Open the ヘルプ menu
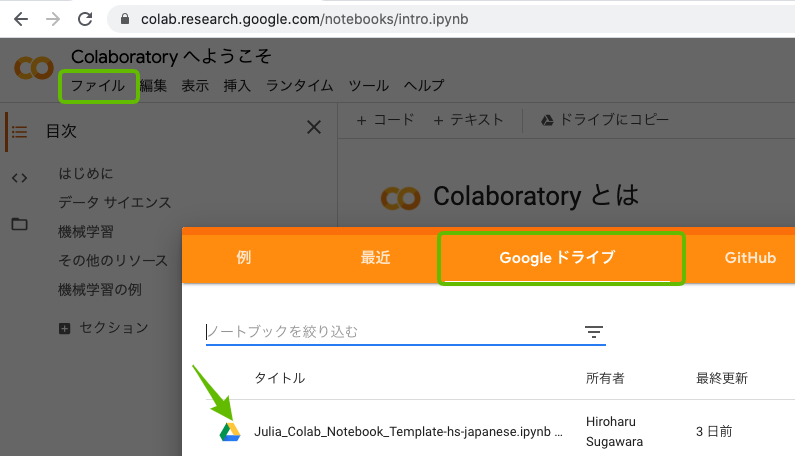This screenshot has height=456, width=795. (424, 86)
